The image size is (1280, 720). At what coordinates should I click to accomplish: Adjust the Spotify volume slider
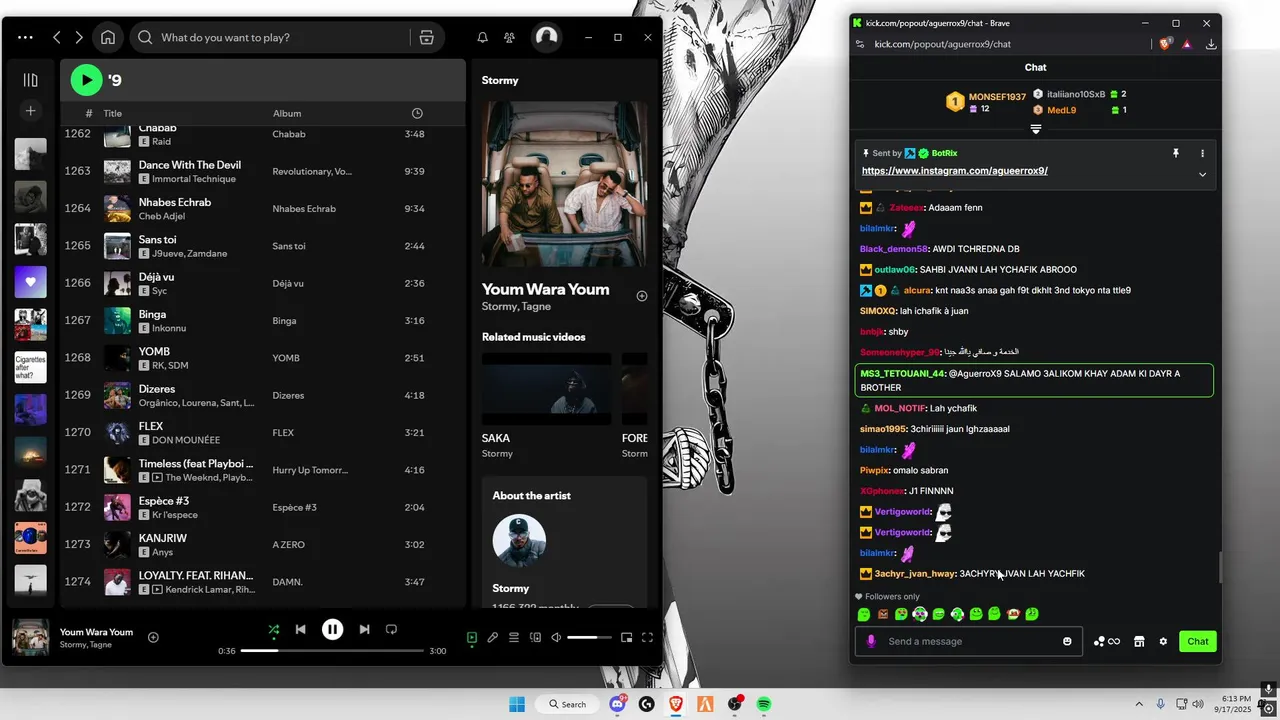tap(589, 637)
